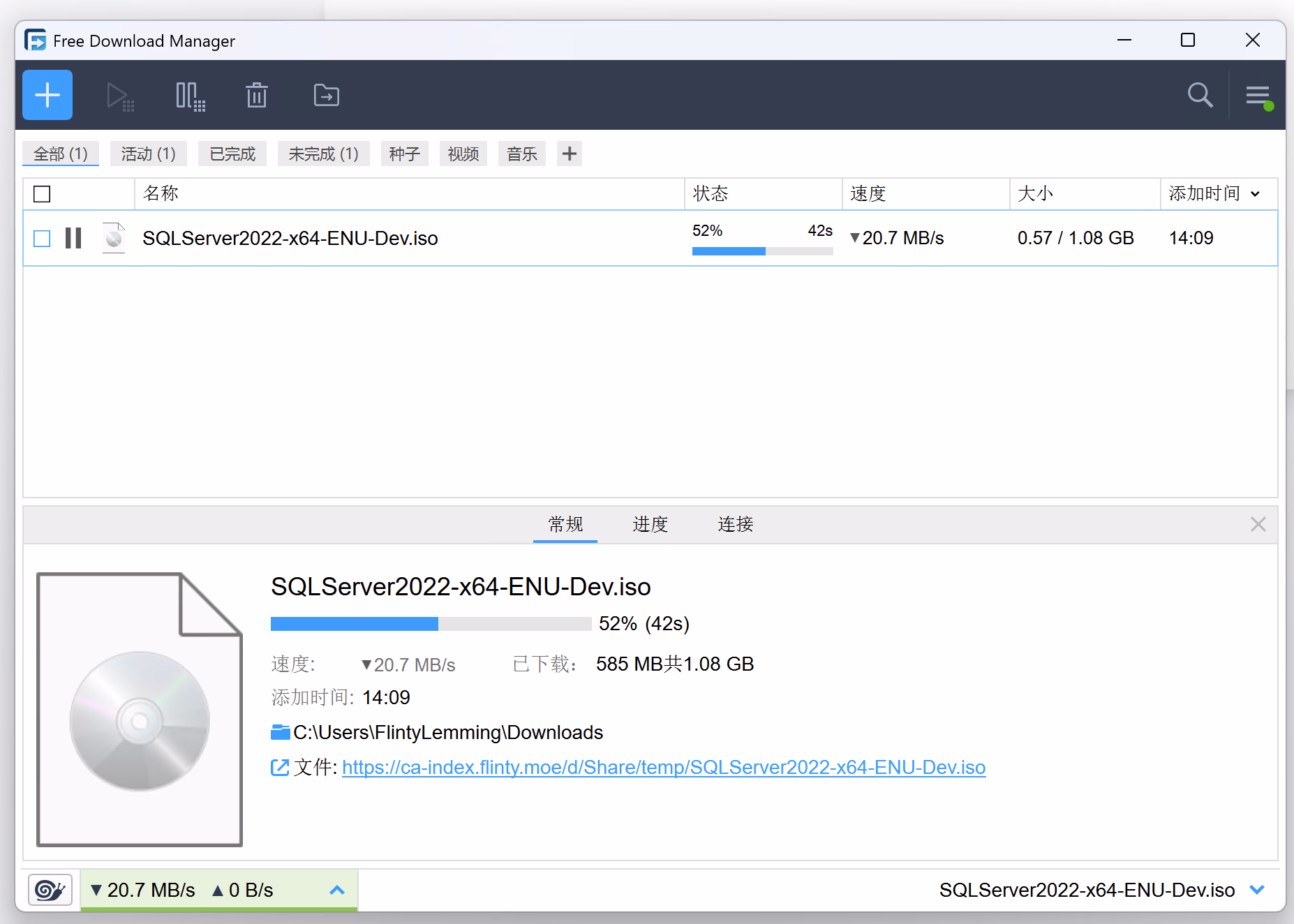Close the download details panel
This screenshot has width=1294, height=924.
click(x=1258, y=524)
